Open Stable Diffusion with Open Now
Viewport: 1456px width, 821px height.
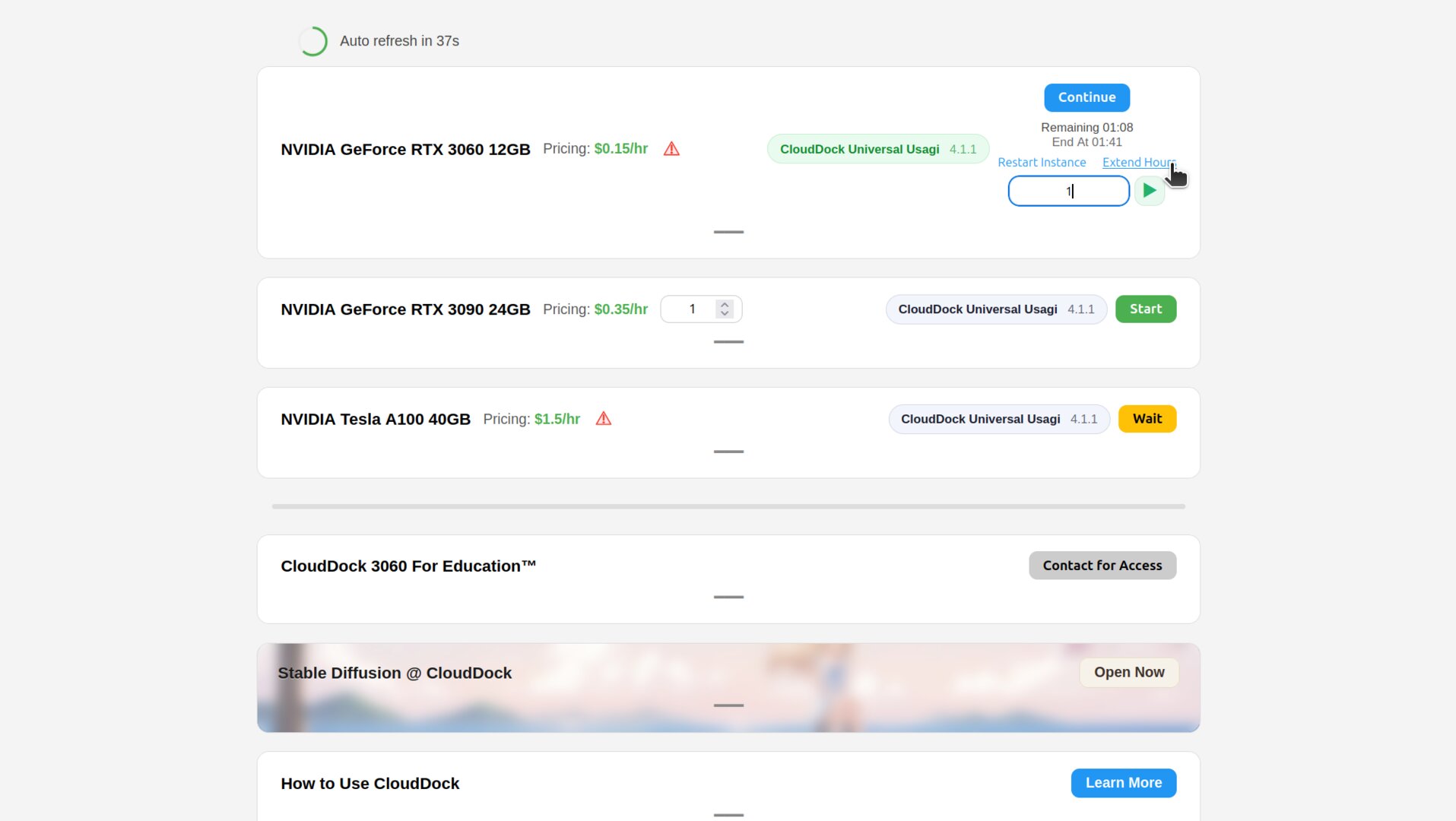pyautogui.click(x=1128, y=672)
